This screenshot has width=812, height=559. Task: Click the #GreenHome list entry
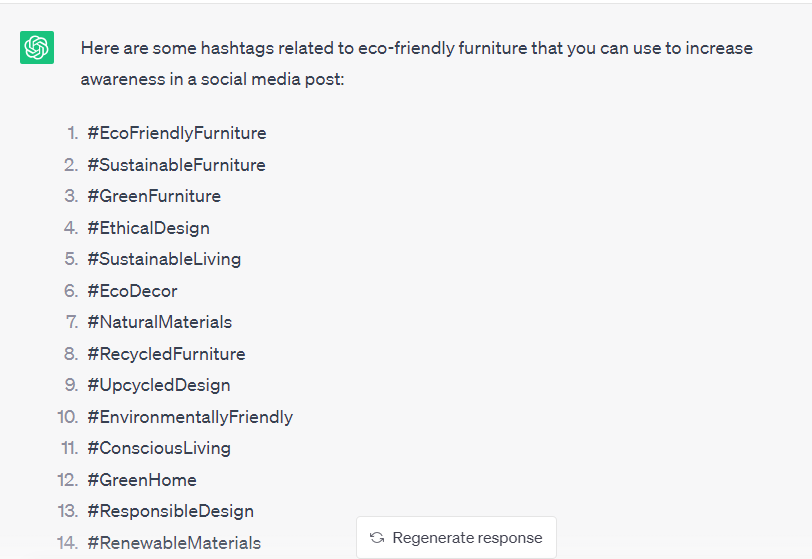pyautogui.click(x=142, y=480)
